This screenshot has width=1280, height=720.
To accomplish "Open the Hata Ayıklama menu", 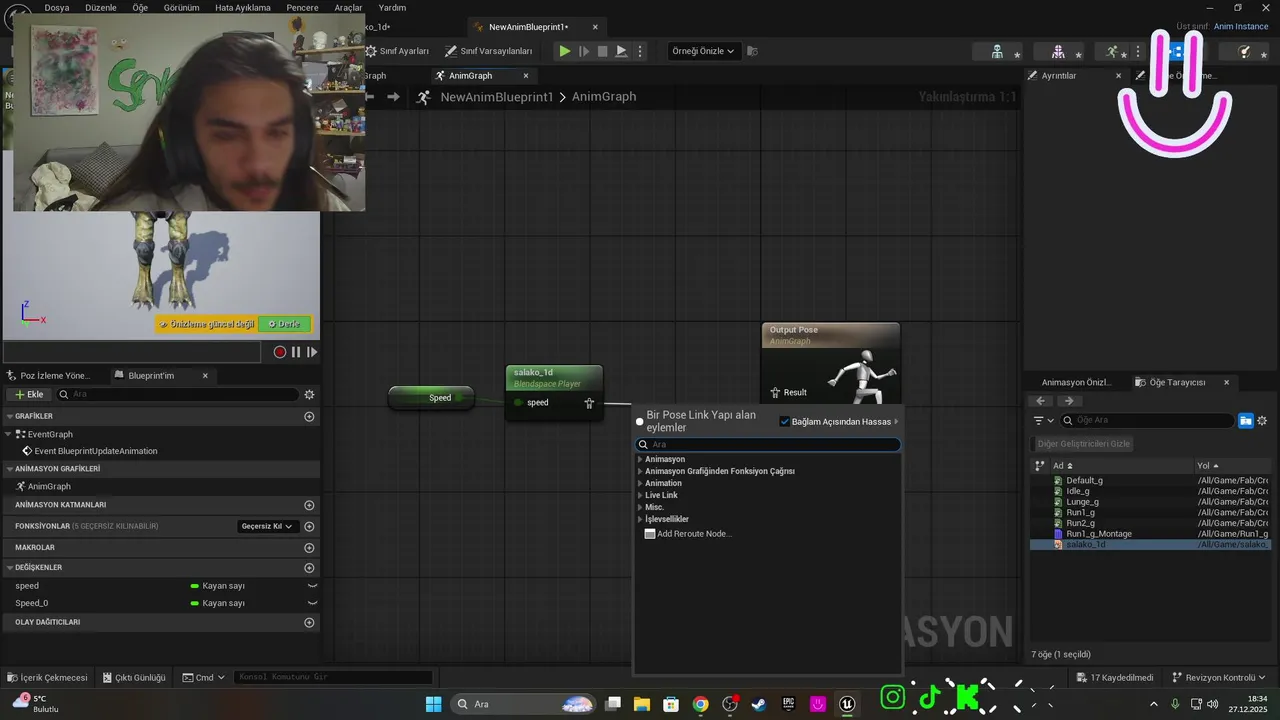I will [243, 7].
